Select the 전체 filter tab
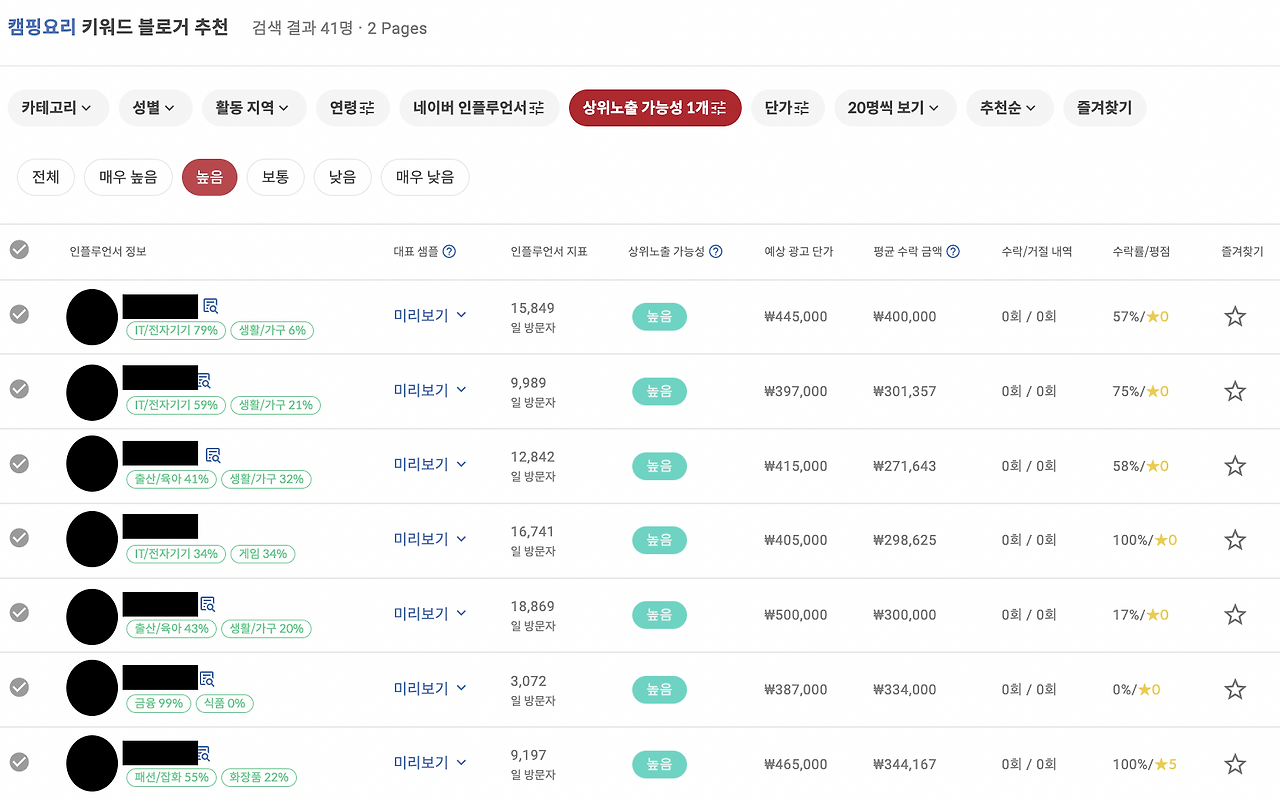The width and height of the screenshot is (1280, 800). pyautogui.click(x=45, y=177)
